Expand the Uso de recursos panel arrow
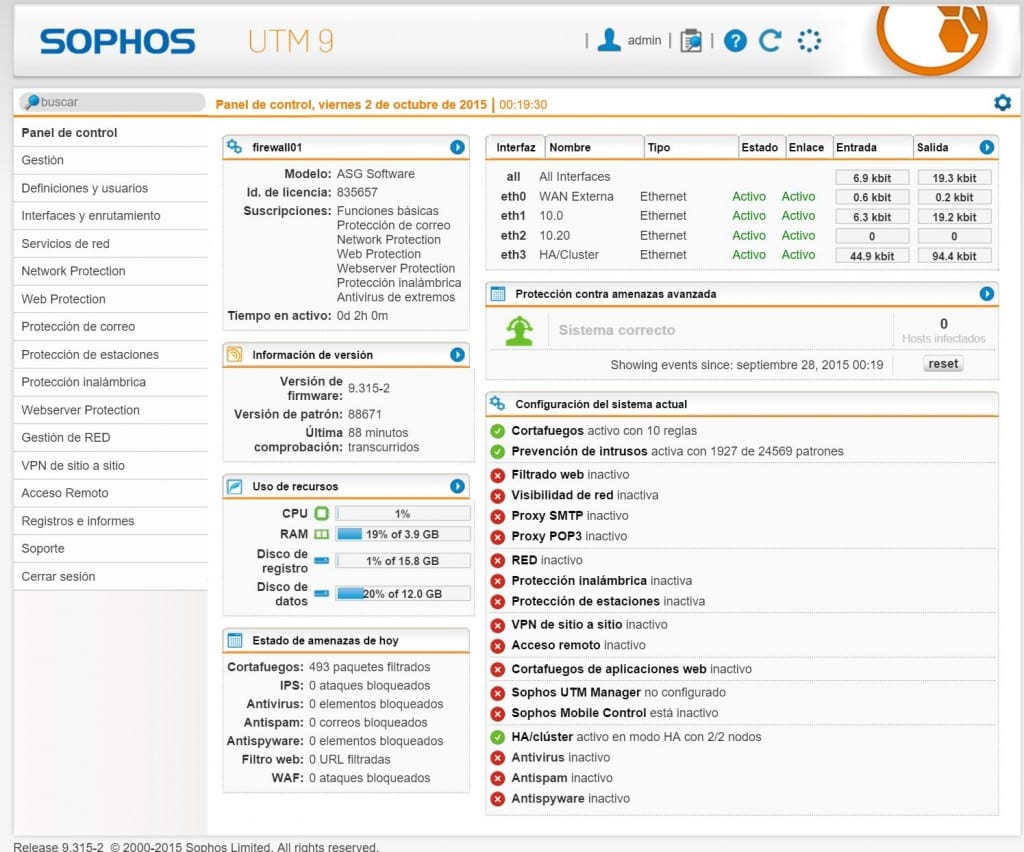The image size is (1024, 852). pyautogui.click(x=457, y=486)
